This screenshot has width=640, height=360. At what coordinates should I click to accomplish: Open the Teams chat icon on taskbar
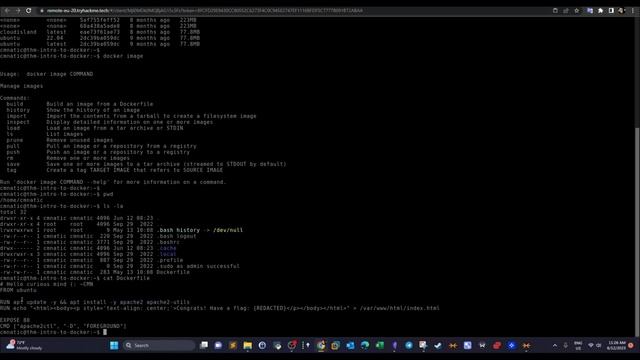[x=218, y=345]
